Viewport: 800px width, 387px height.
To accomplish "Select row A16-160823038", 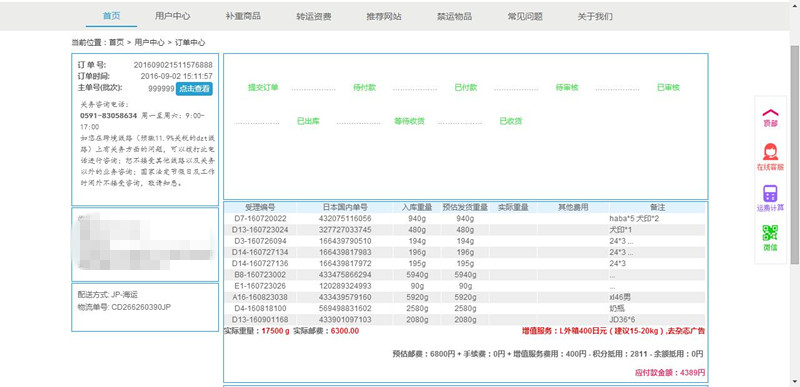I will point(464,297).
